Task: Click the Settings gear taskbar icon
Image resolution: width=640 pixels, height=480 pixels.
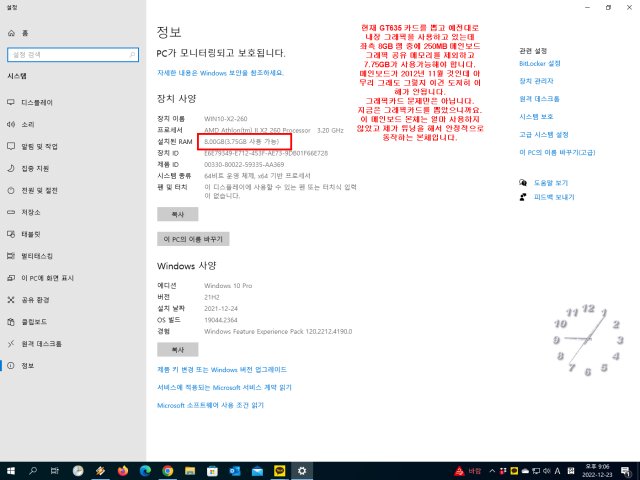Action: pos(302,471)
